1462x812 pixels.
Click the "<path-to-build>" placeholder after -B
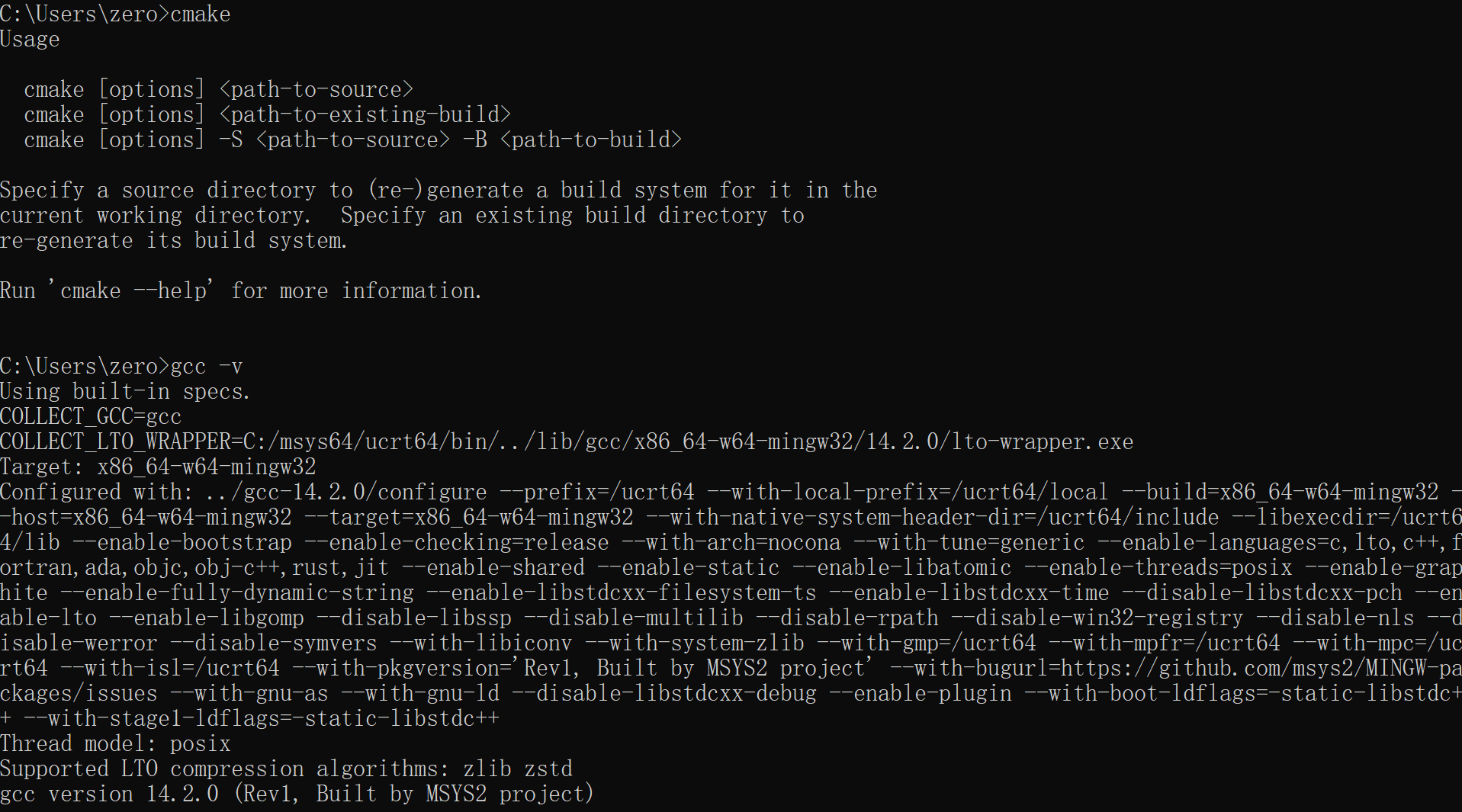tap(590, 140)
